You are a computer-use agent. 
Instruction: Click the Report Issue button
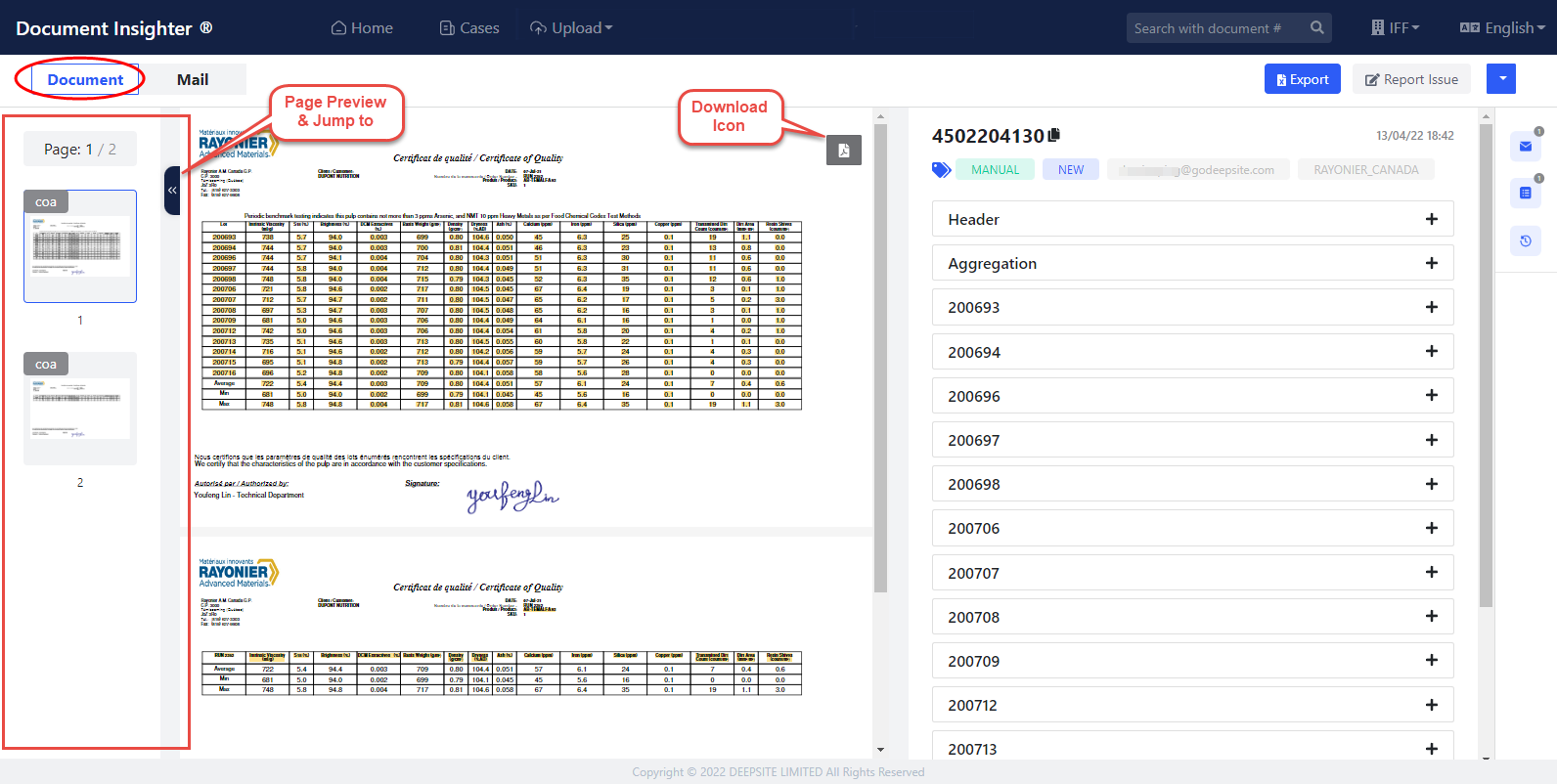1410,80
